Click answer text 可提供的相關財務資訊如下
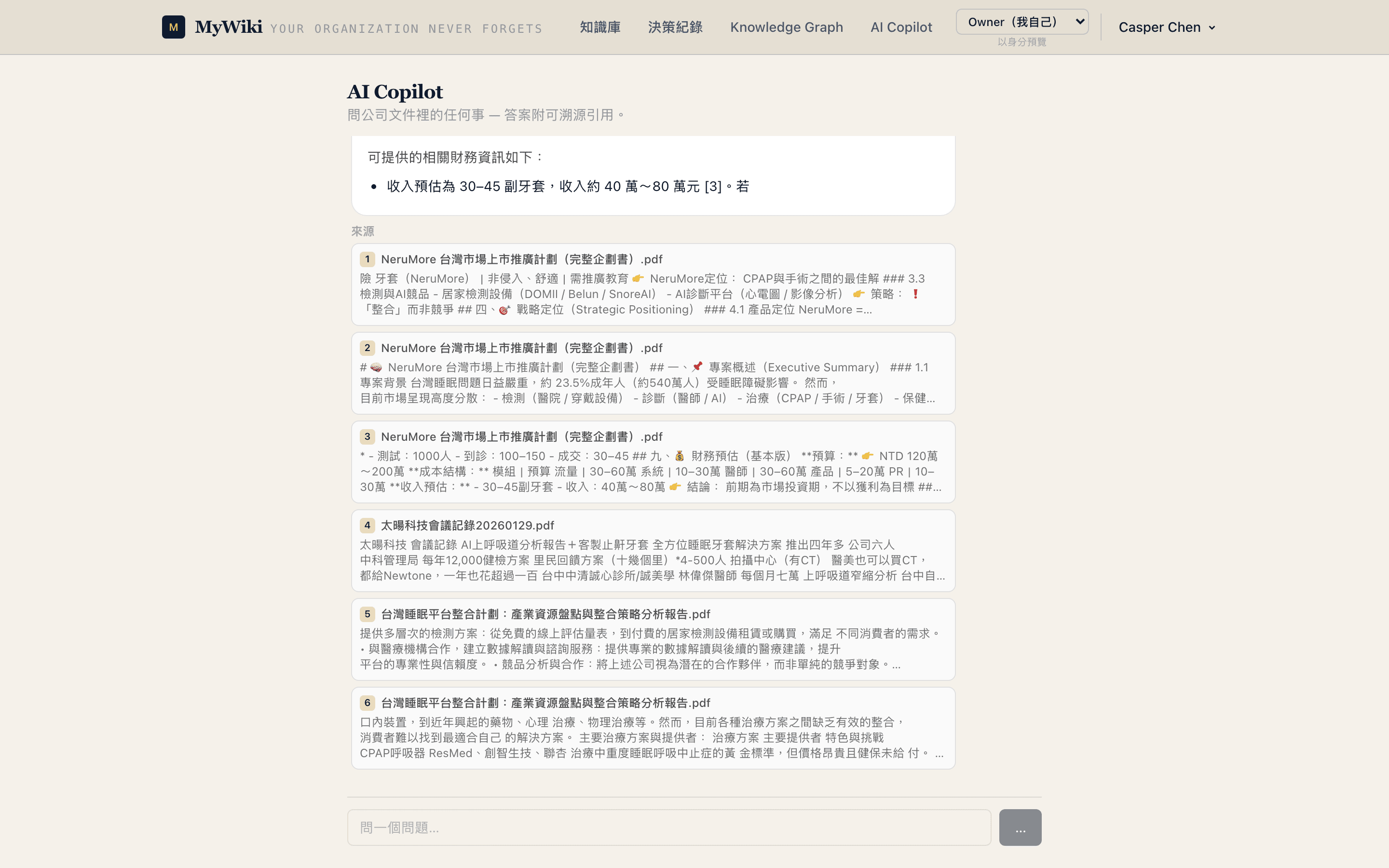This screenshot has height=868, width=1389. tap(456, 157)
